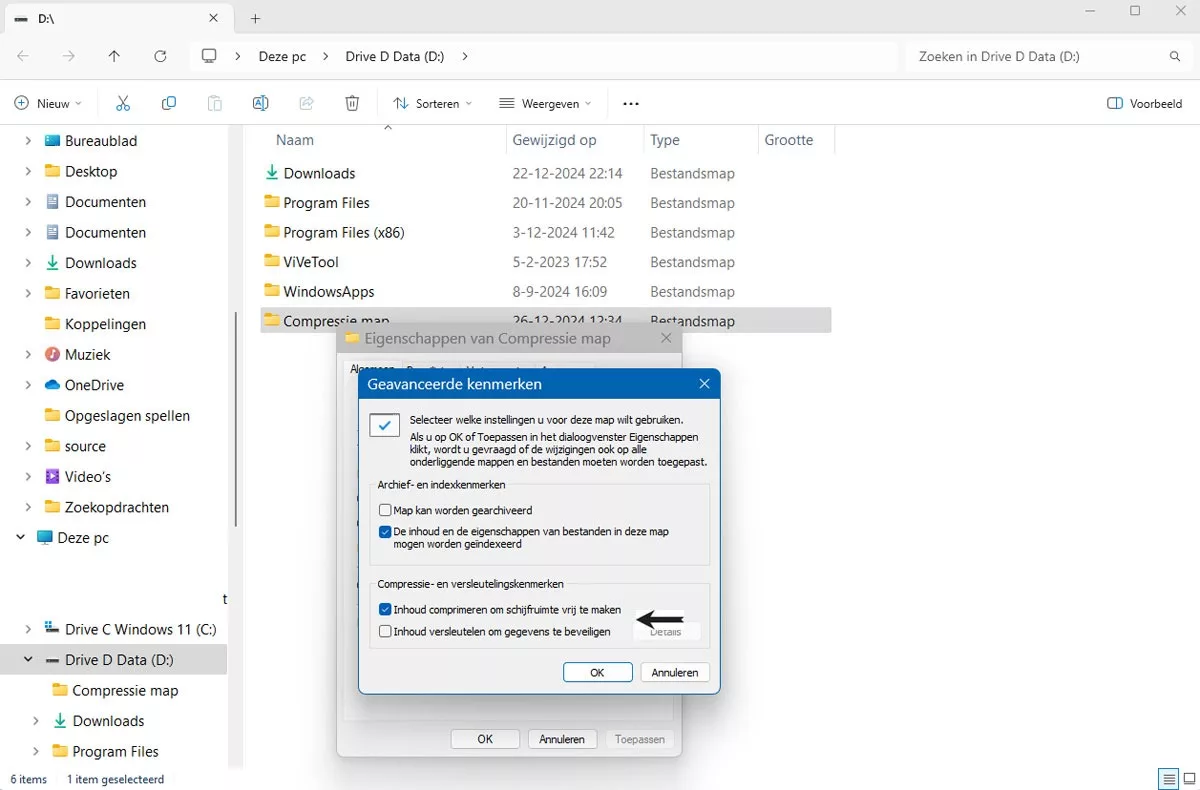The height and width of the screenshot is (790, 1200).
Task: Close the D:\ tab
Action: click(x=213, y=18)
